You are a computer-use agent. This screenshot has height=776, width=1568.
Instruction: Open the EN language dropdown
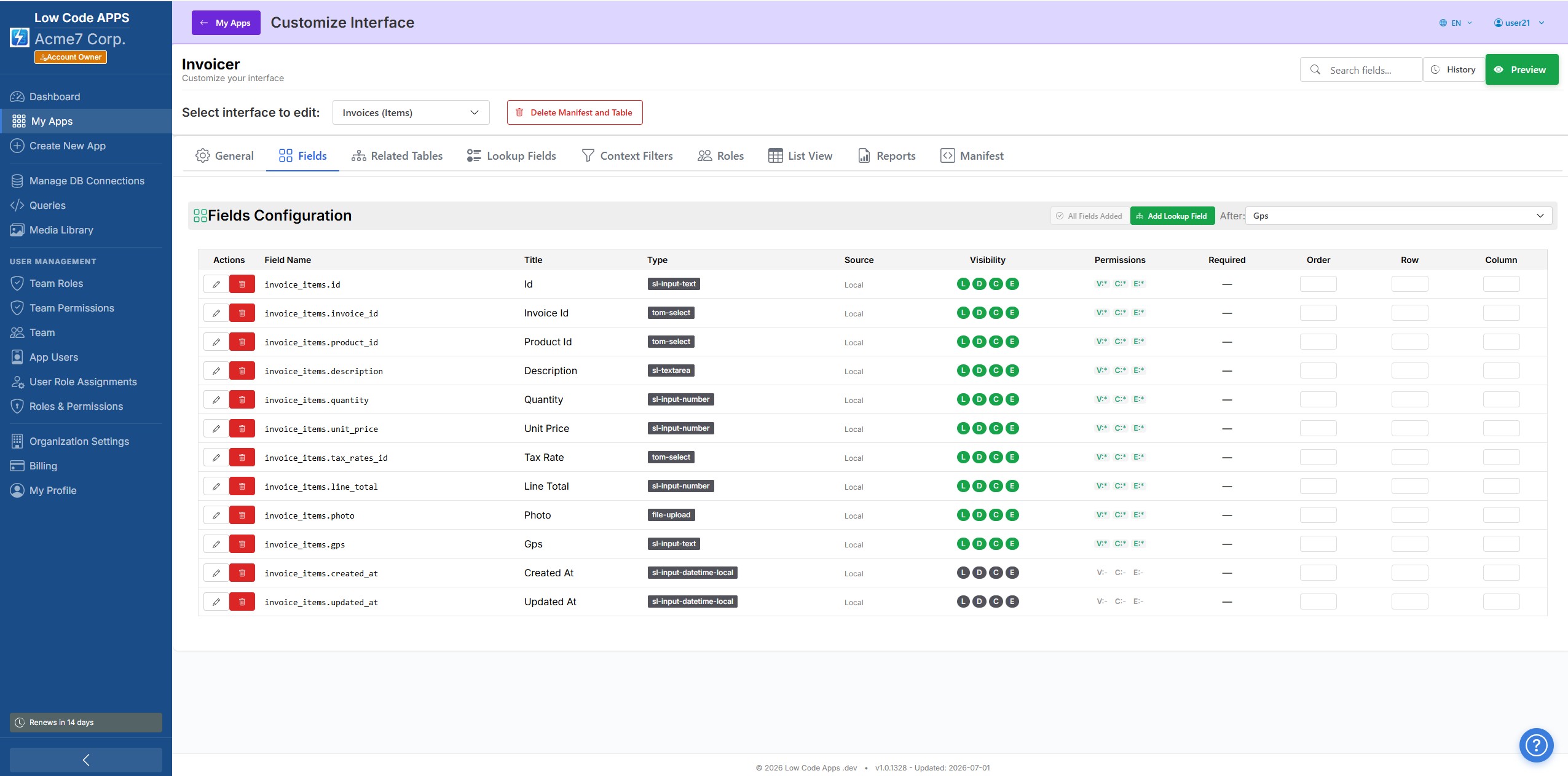click(x=1456, y=23)
